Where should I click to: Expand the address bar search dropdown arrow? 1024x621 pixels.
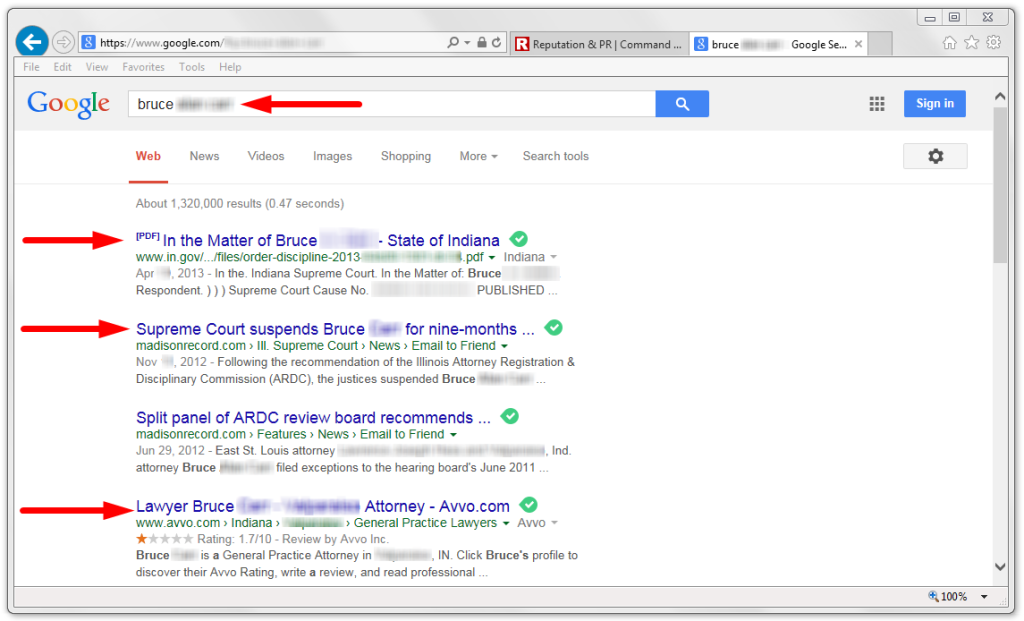[x=467, y=43]
